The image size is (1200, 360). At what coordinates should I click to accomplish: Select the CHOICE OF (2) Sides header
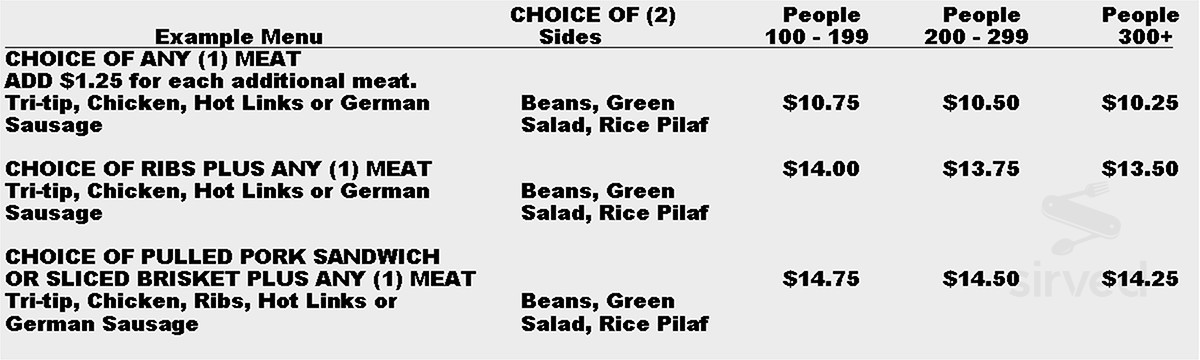pyautogui.click(x=570, y=26)
